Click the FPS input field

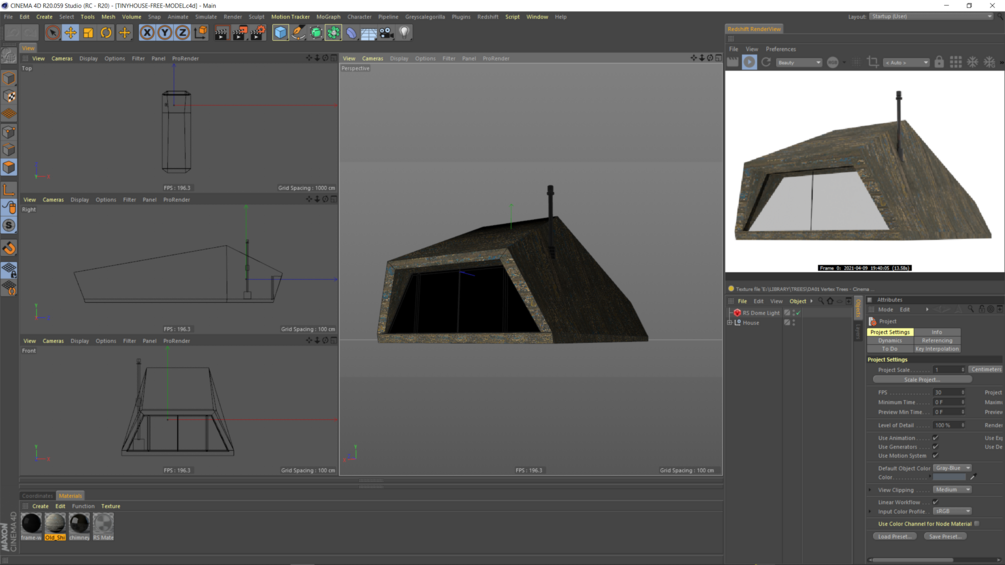949,393
